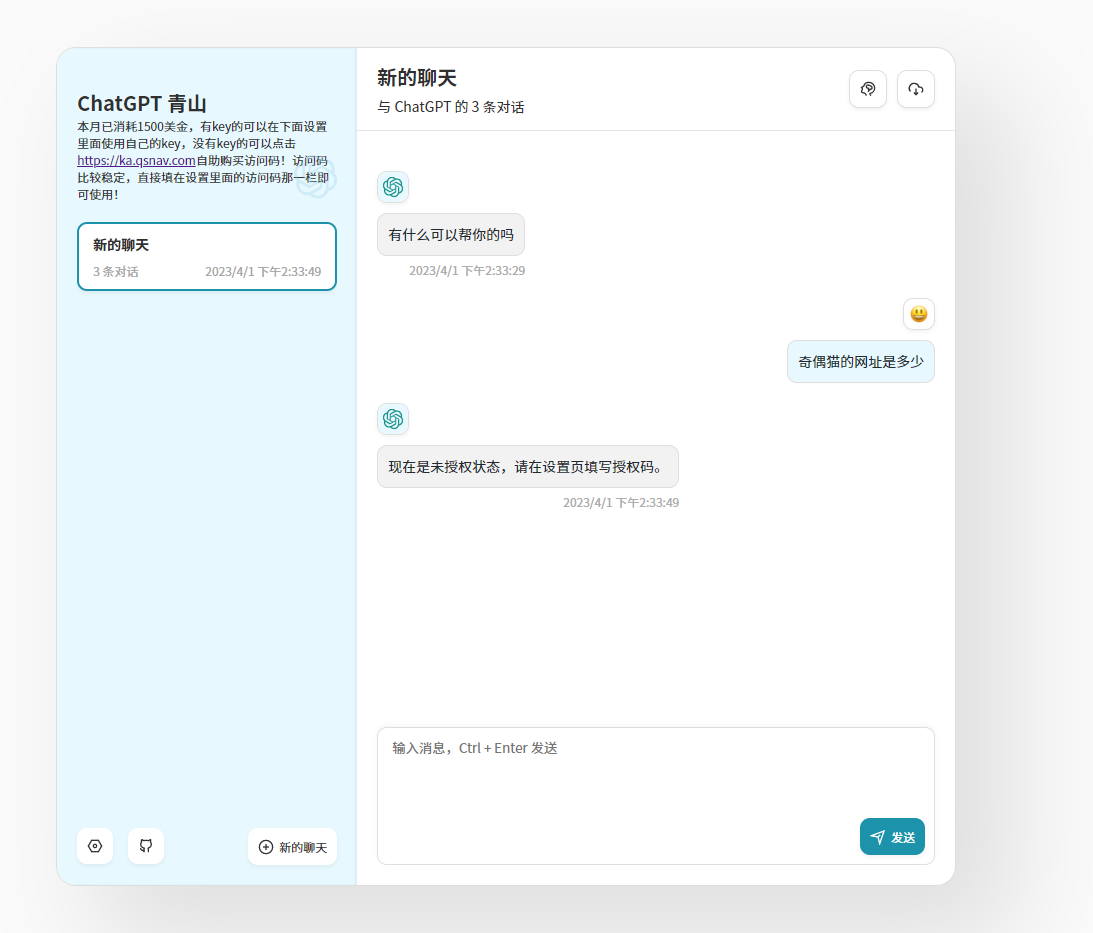Select the reply 现在是未授权状态 message

pyautogui.click(x=528, y=466)
